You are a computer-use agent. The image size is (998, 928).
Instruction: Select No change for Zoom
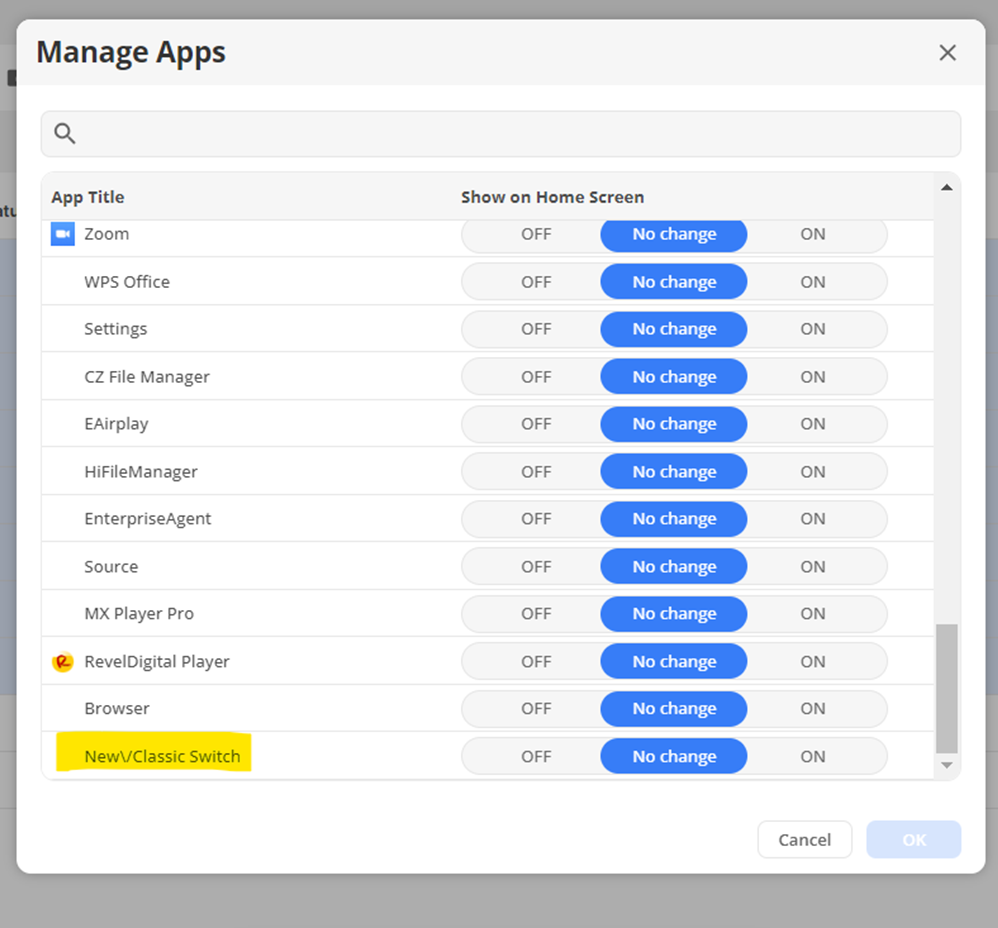click(x=674, y=234)
